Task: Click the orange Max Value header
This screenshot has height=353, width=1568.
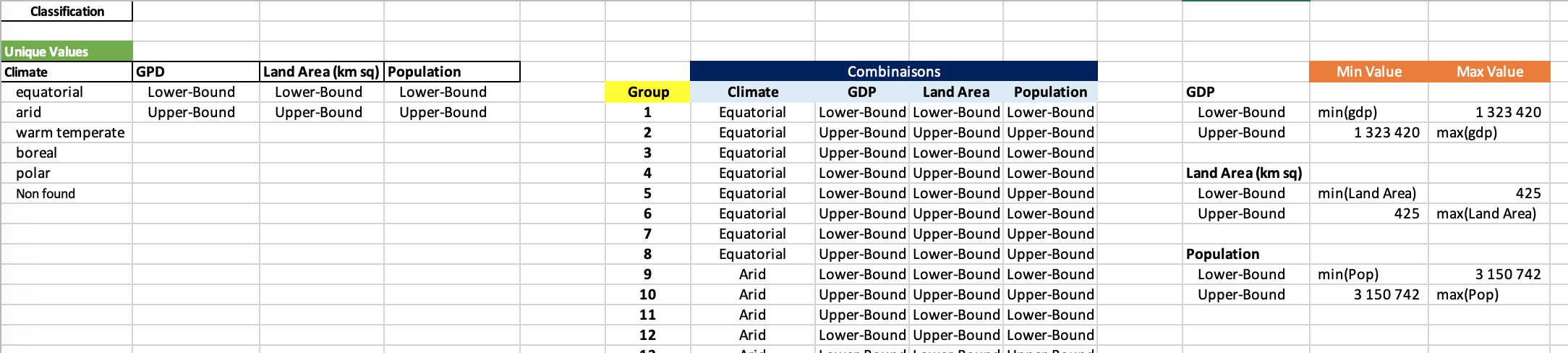Action: 1489,72
